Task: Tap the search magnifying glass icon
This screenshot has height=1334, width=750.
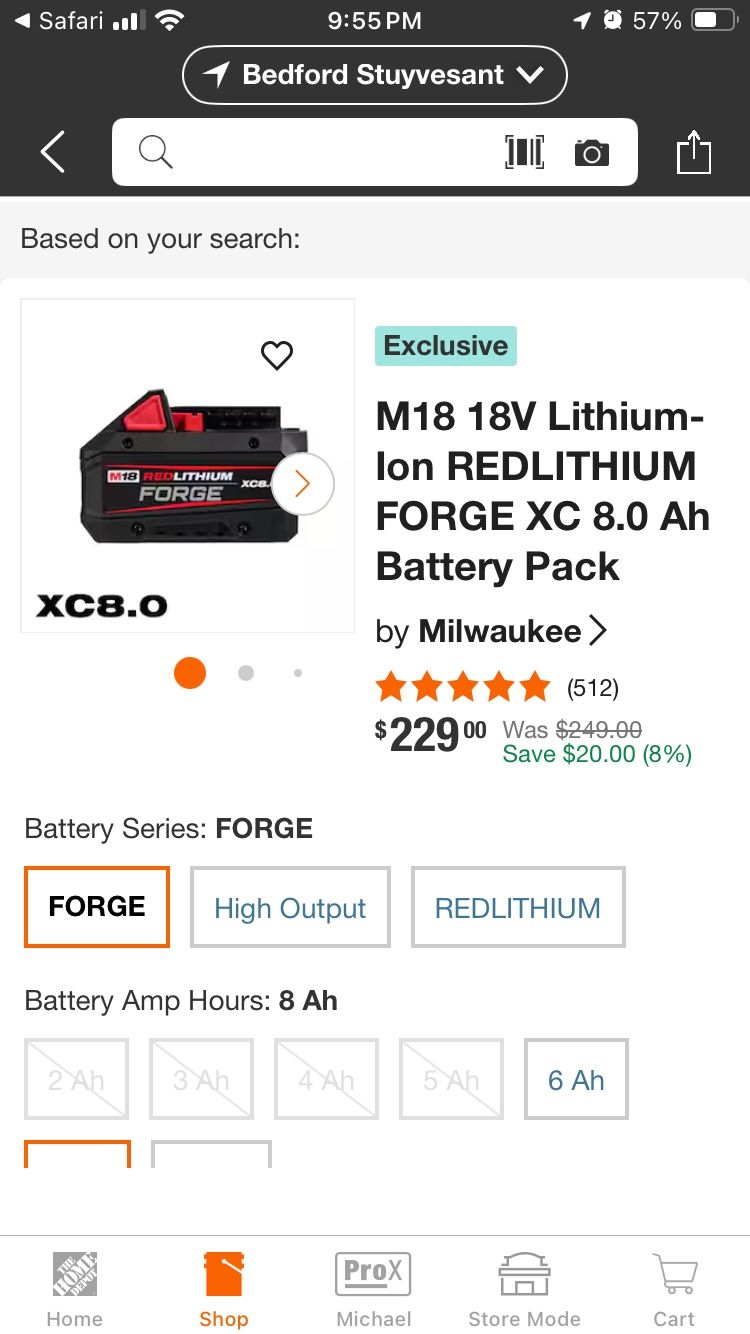Action: tap(155, 152)
